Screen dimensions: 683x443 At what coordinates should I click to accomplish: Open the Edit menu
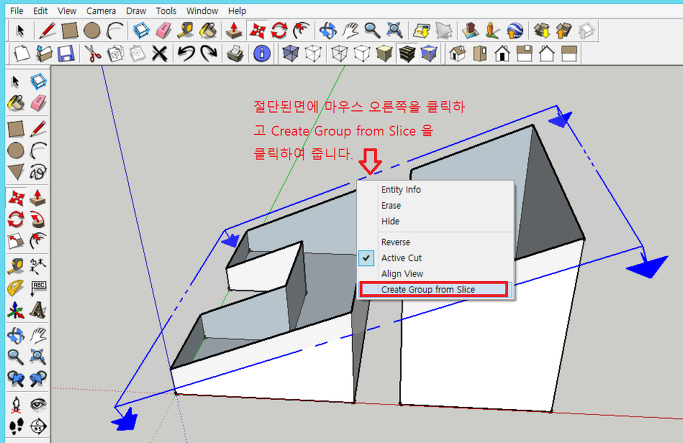pyautogui.click(x=40, y=11)
